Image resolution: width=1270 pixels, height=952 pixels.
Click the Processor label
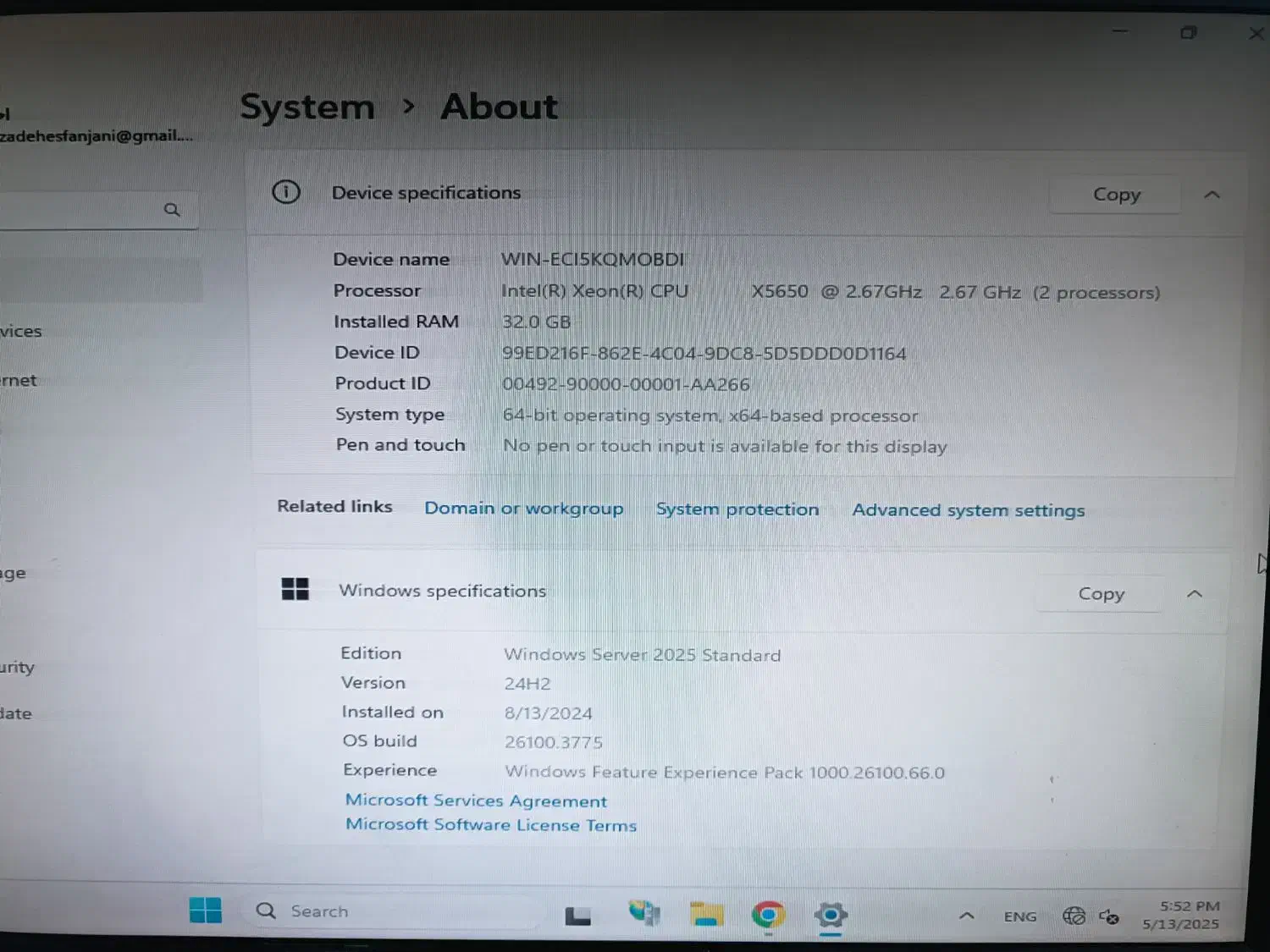377,290
